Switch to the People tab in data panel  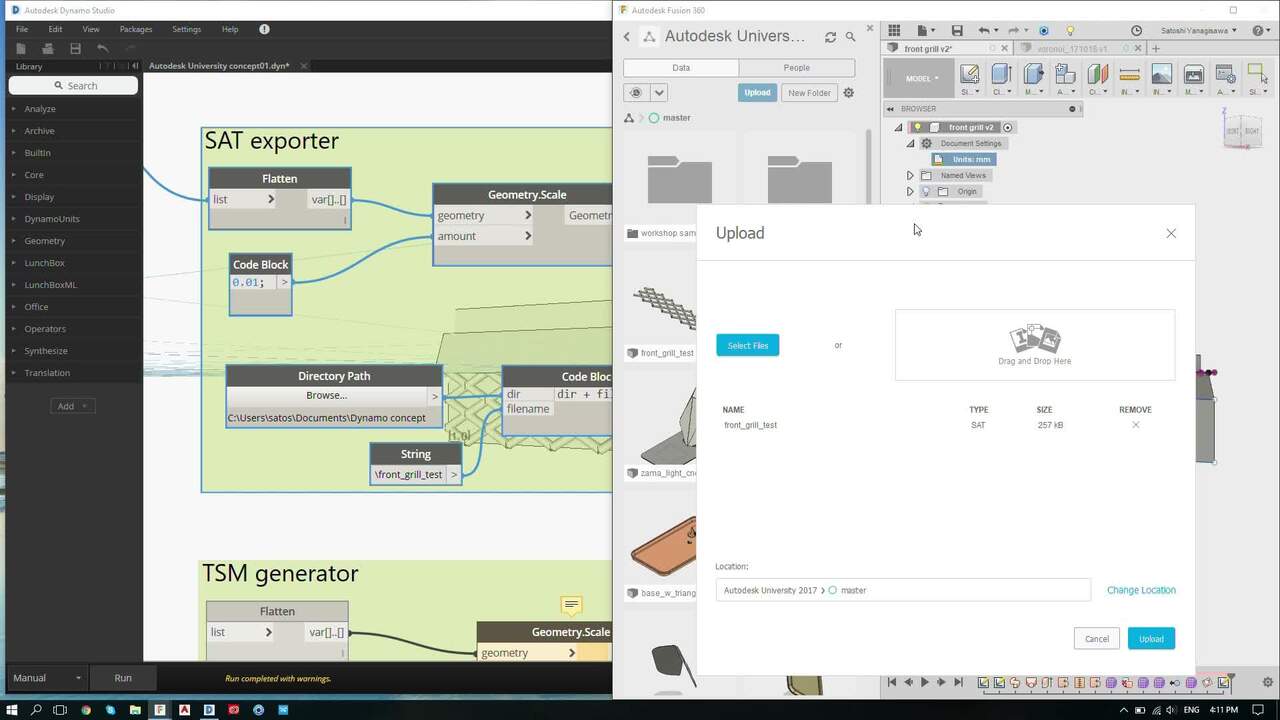(x=797, y=68)
